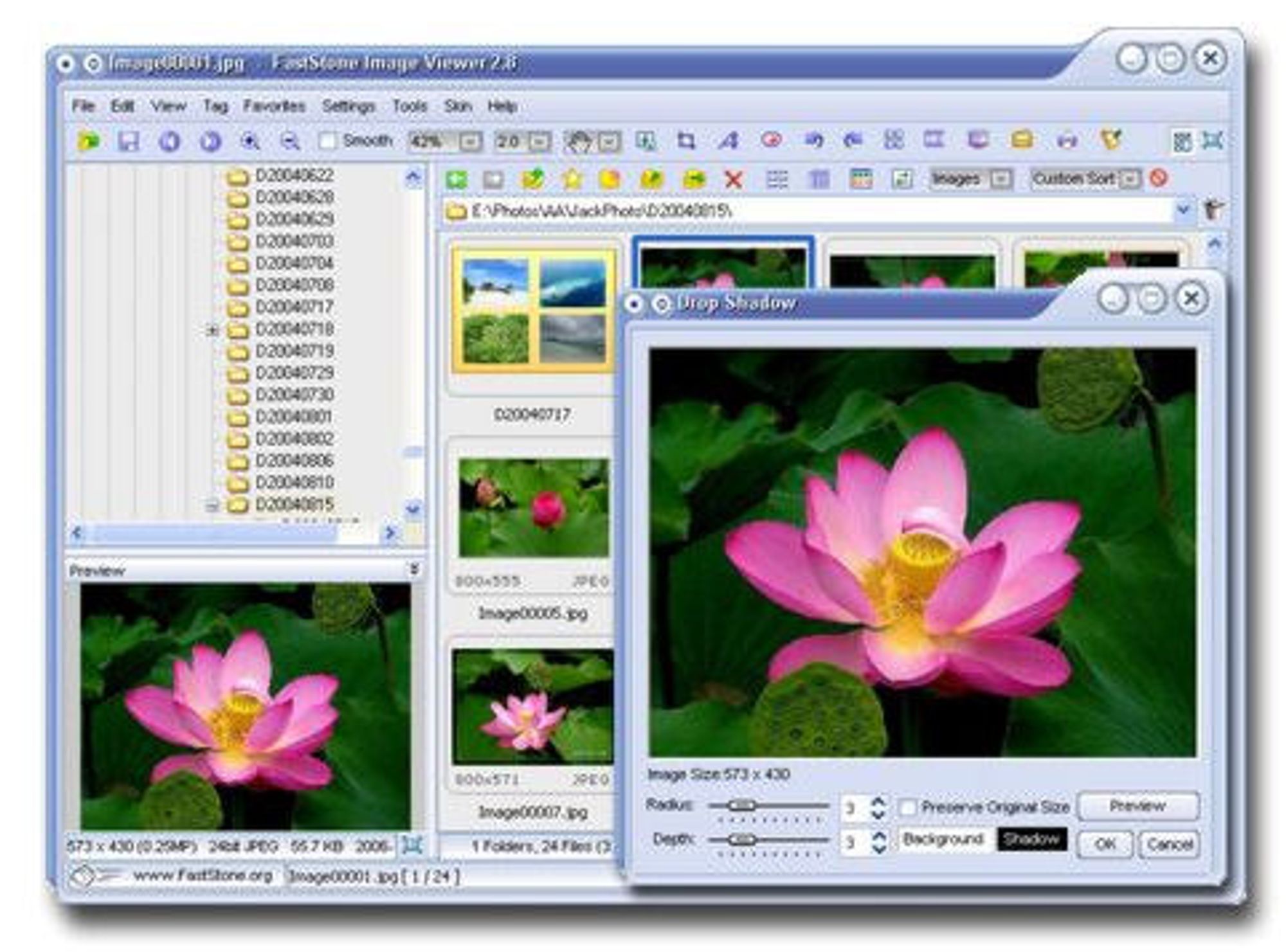Click the red-eye removal icon
The image size is (1286, 952).
[x=771, y=139]
